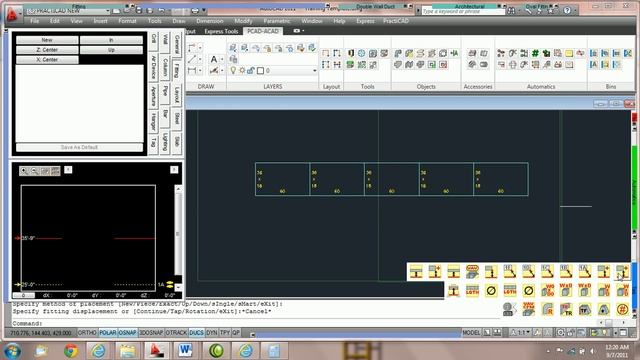Click the X: Center button

[47, 60]
